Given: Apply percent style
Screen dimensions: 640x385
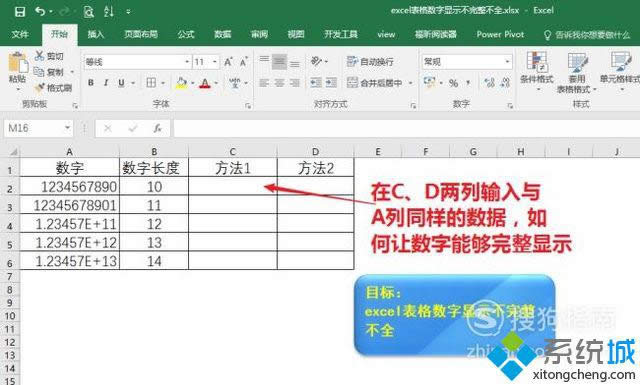Looking at the screenshot, I should pyautogui.click(x=453, y=83).
